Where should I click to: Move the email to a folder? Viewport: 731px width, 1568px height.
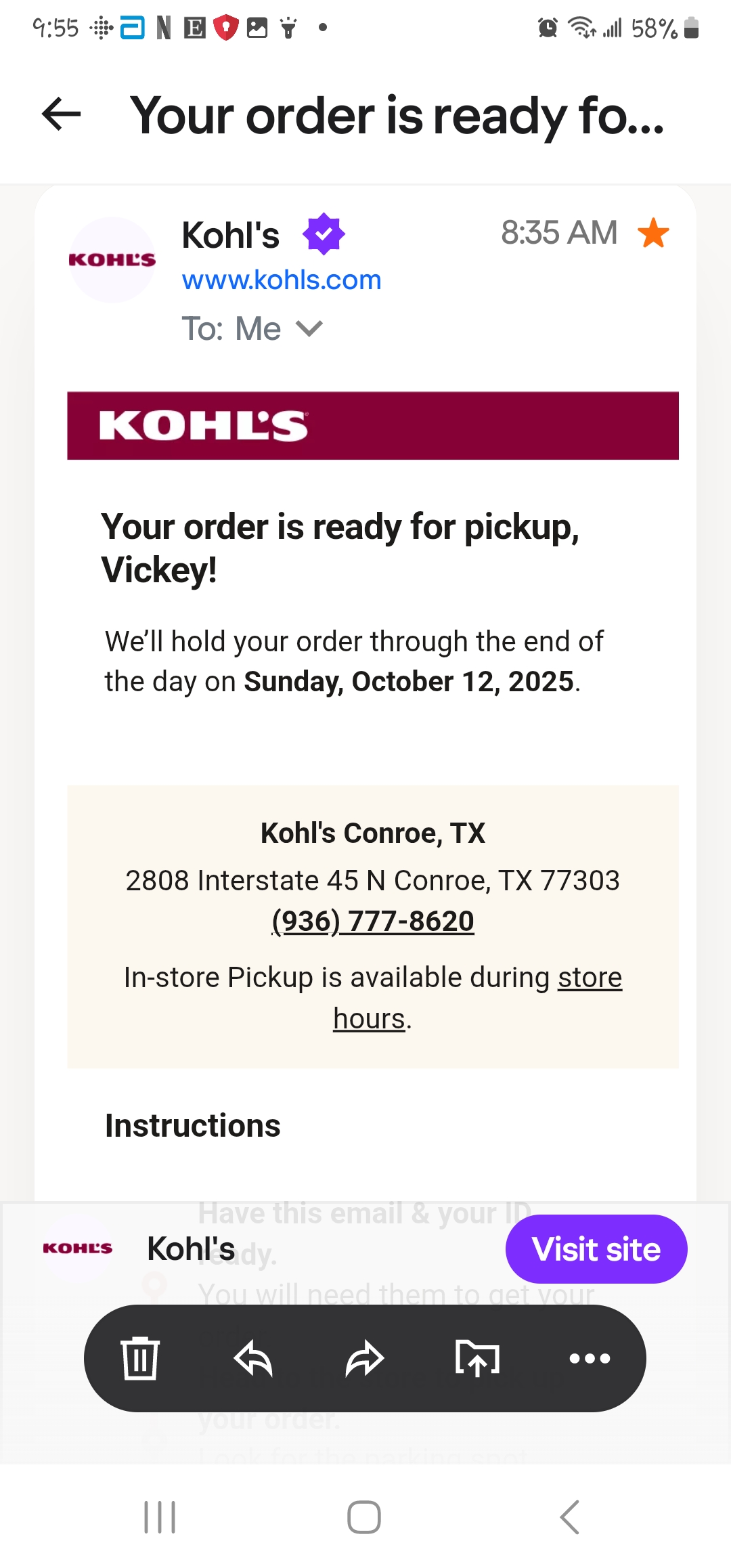click(477, 1358)
